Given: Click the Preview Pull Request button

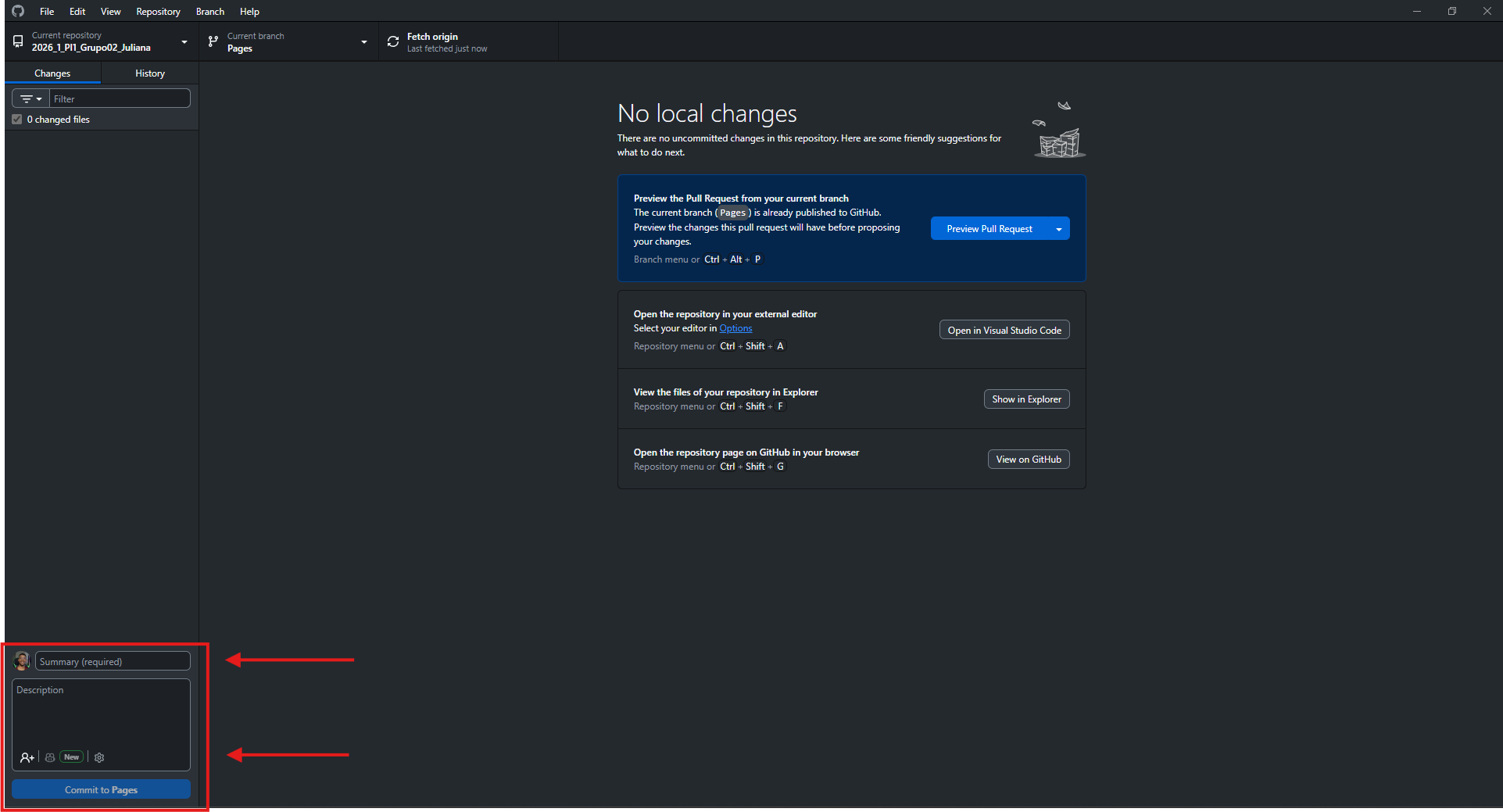Looking at the screenshot, I should (989, 229).
